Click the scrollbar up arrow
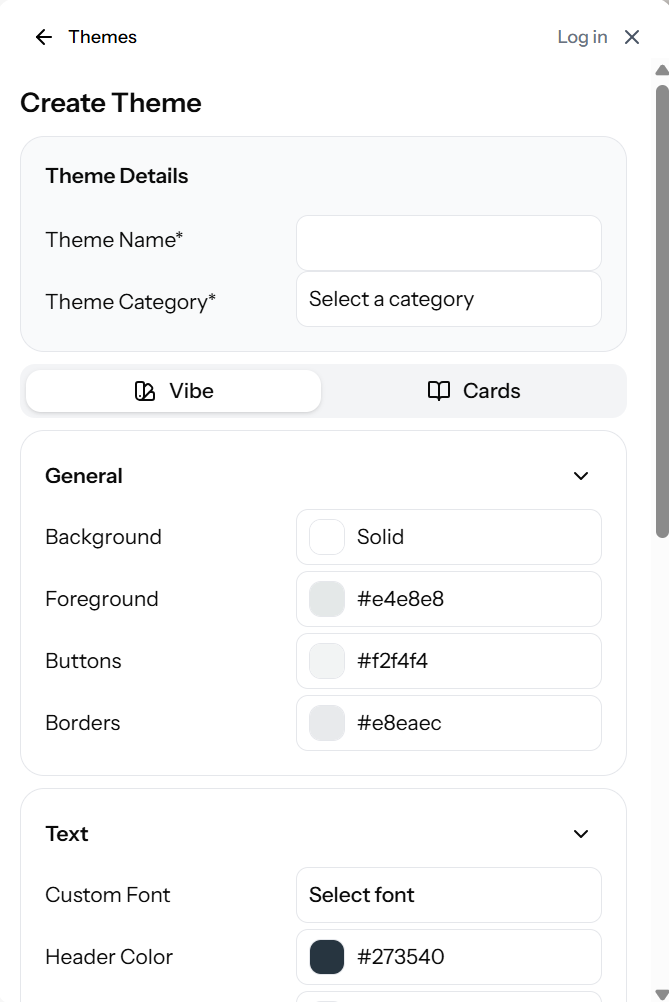Viewport: 669px width, 1002px height. click(660, 70)
